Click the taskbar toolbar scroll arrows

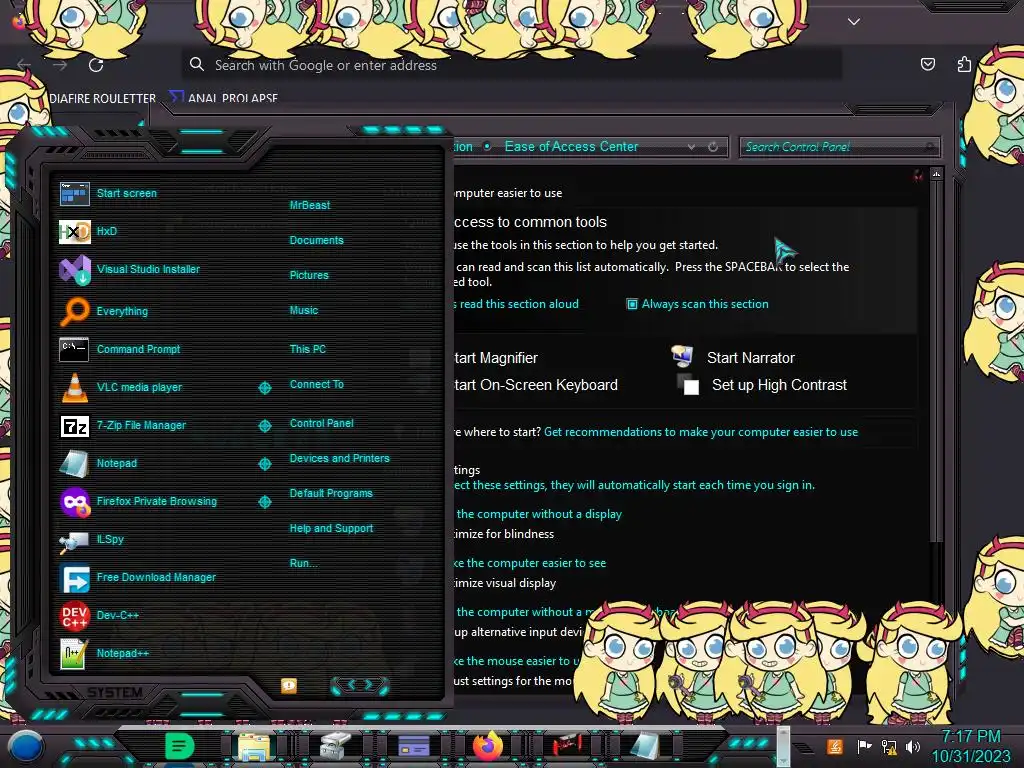782,746
